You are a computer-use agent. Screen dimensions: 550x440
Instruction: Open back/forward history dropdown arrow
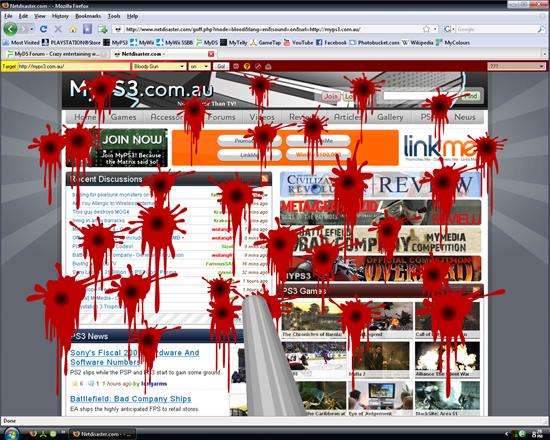point(32,29)
